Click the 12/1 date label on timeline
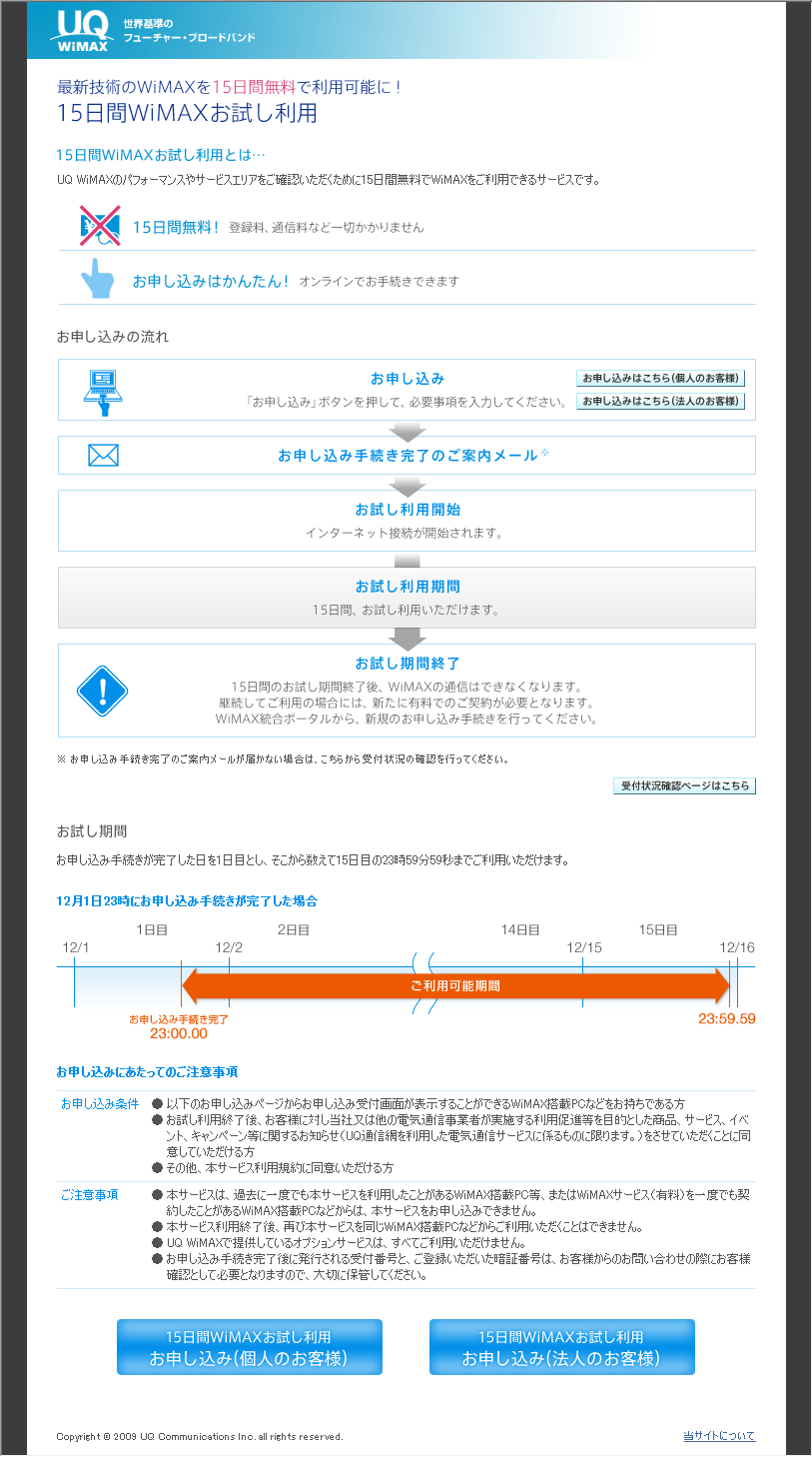This screenshot has height=1457, width=812. point(76,947)
